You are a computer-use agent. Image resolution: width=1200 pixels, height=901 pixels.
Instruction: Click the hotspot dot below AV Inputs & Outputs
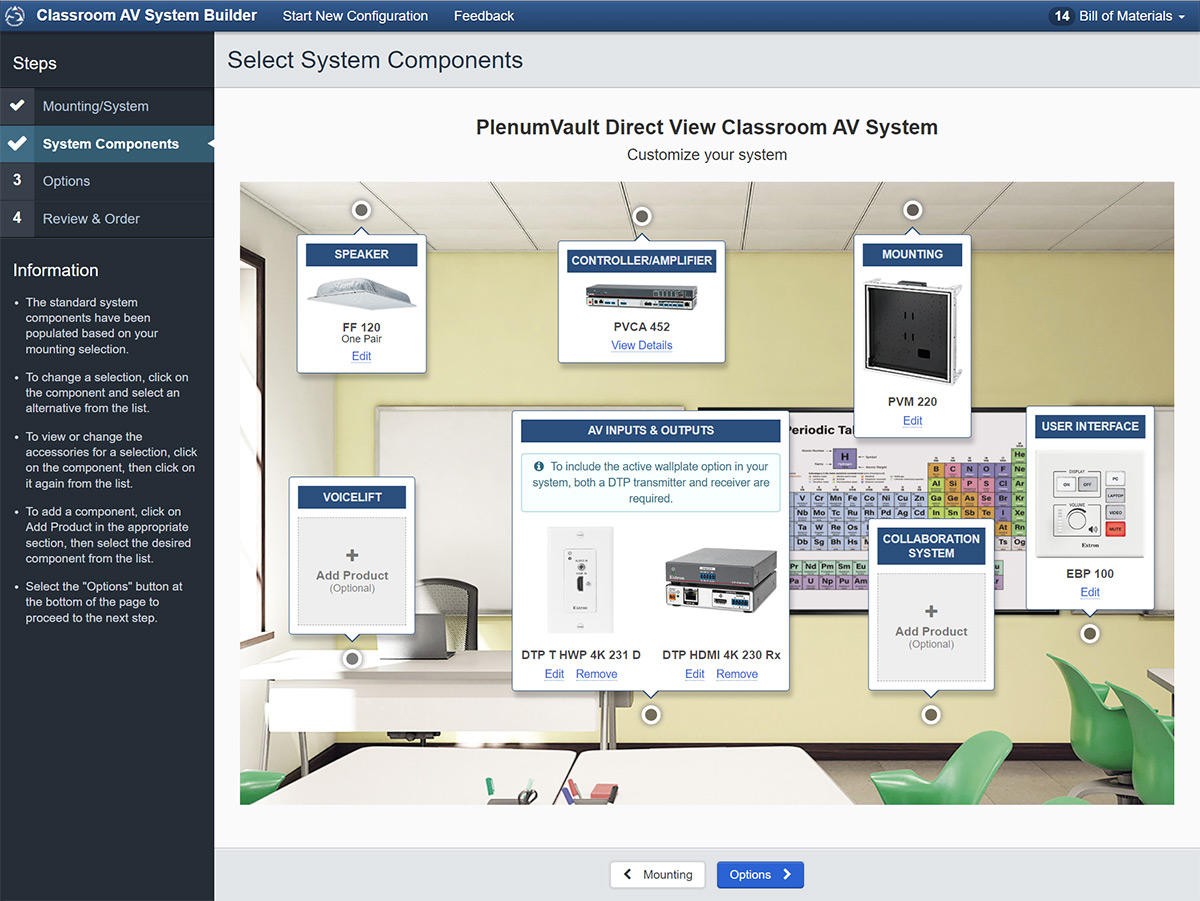tap(651, 715)
